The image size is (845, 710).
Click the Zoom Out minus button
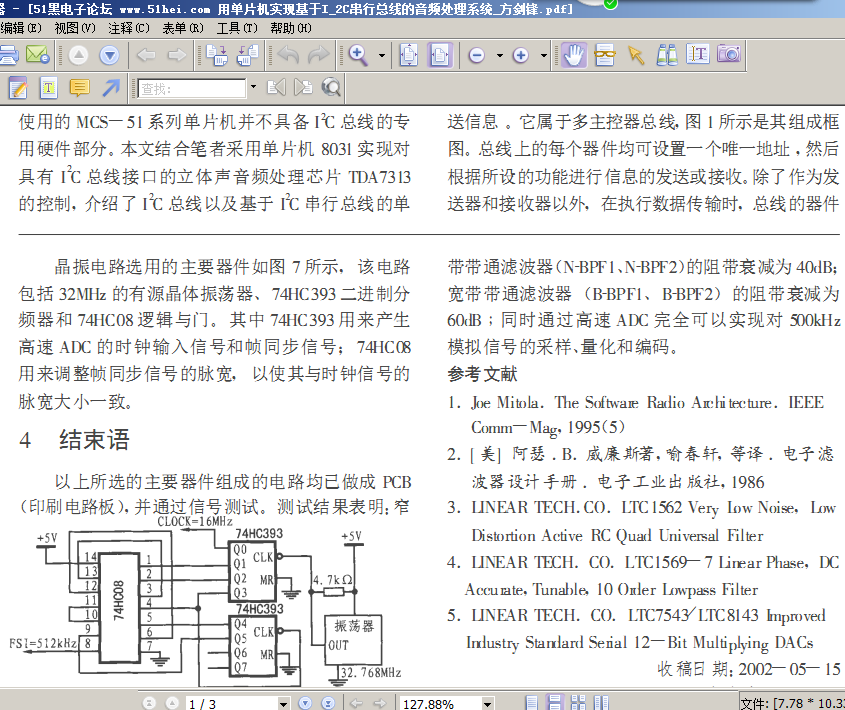(x=477, y=55)
